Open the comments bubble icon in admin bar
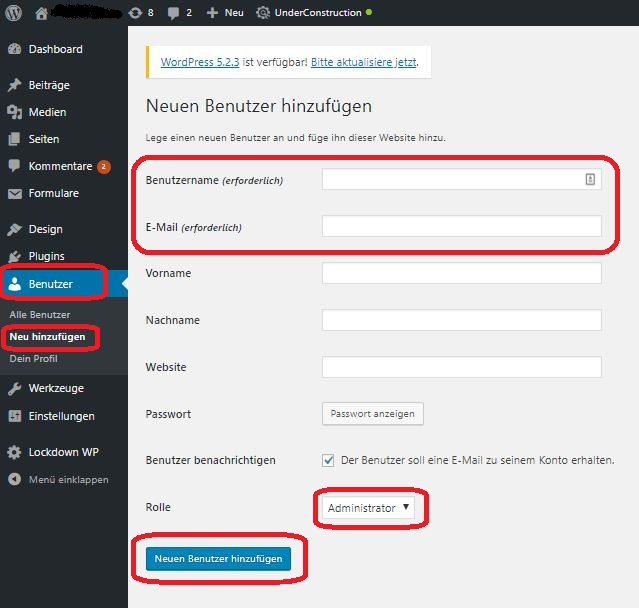 [173, 13]
